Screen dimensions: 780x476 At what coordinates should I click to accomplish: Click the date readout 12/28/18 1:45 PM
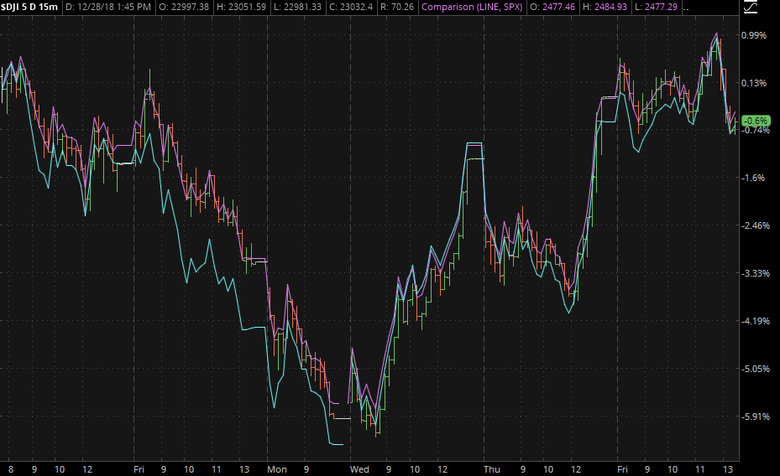pyautogui.click(x=108, y=7)
